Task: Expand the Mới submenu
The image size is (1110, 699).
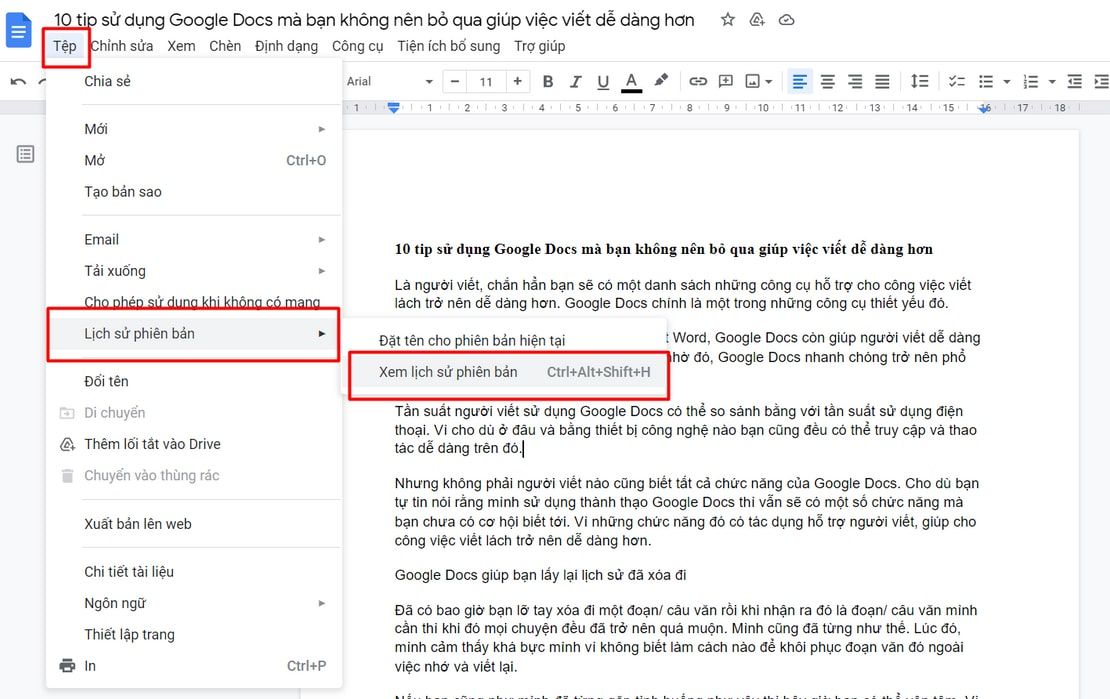Action: 194,129
